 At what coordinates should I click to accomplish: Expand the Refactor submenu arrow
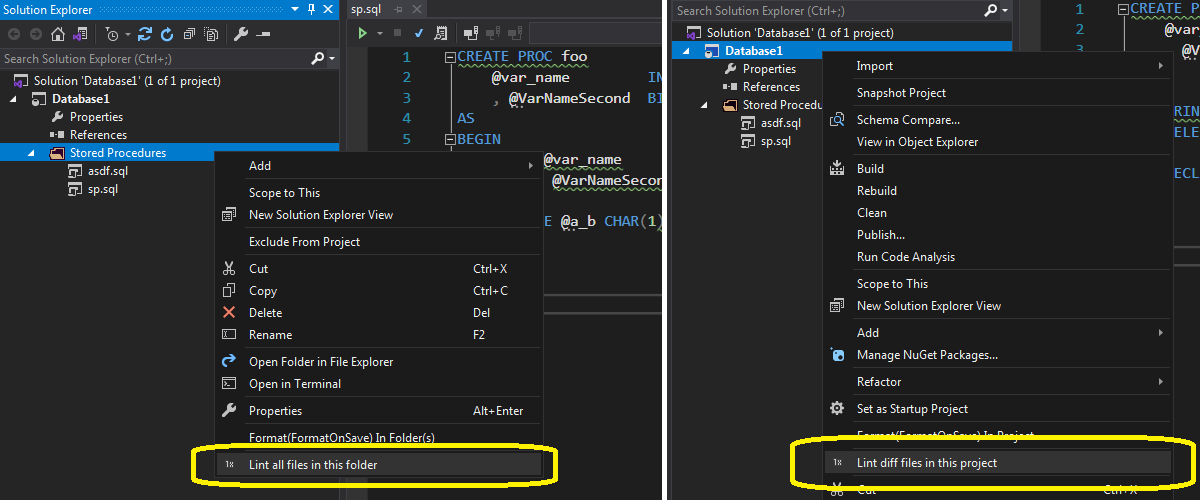click(x=1160, y=382)
